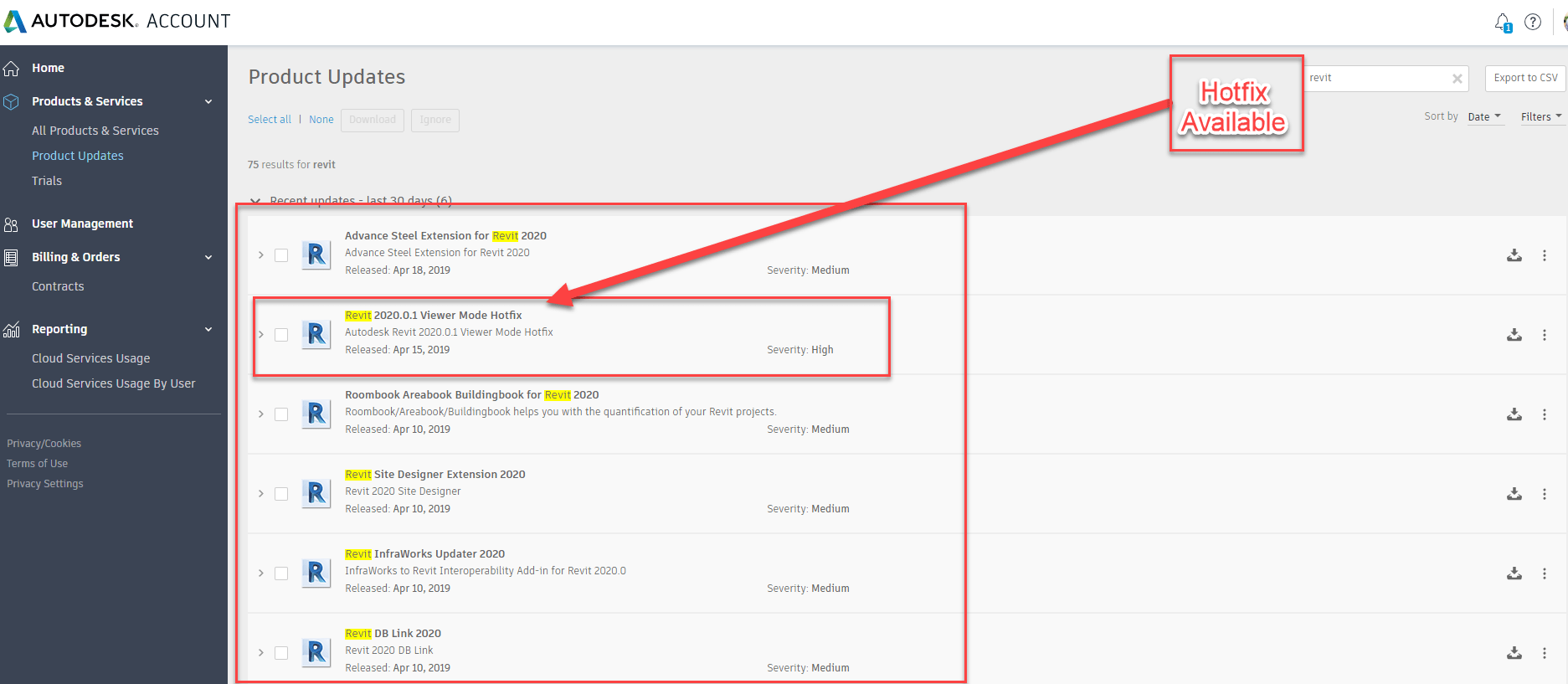Open Product Updates in sidebar
This screenshot has height=684, width=1568.
pyautogui.click(x=78, y=156)
